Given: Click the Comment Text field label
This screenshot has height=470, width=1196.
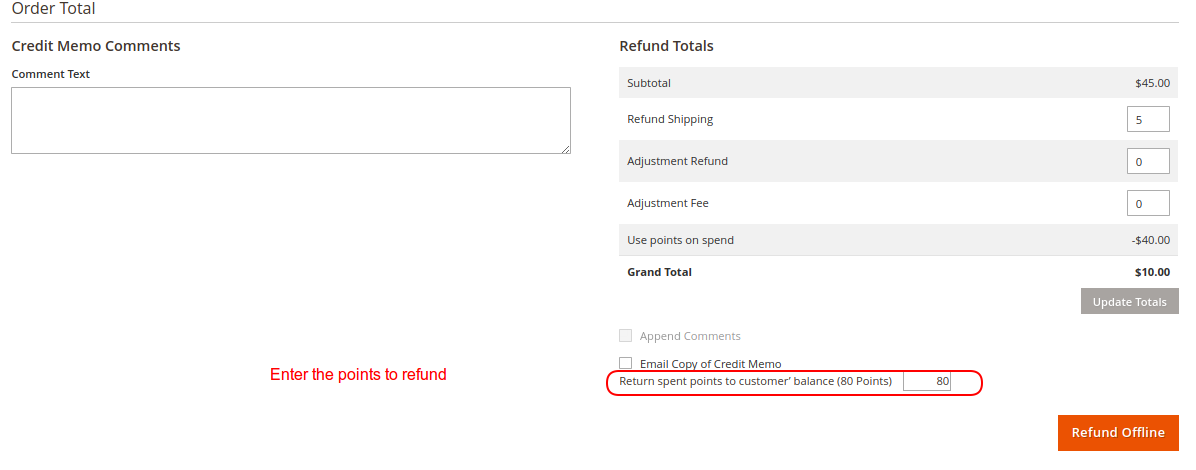Looking at the screenshot, I should click(51, 74).
